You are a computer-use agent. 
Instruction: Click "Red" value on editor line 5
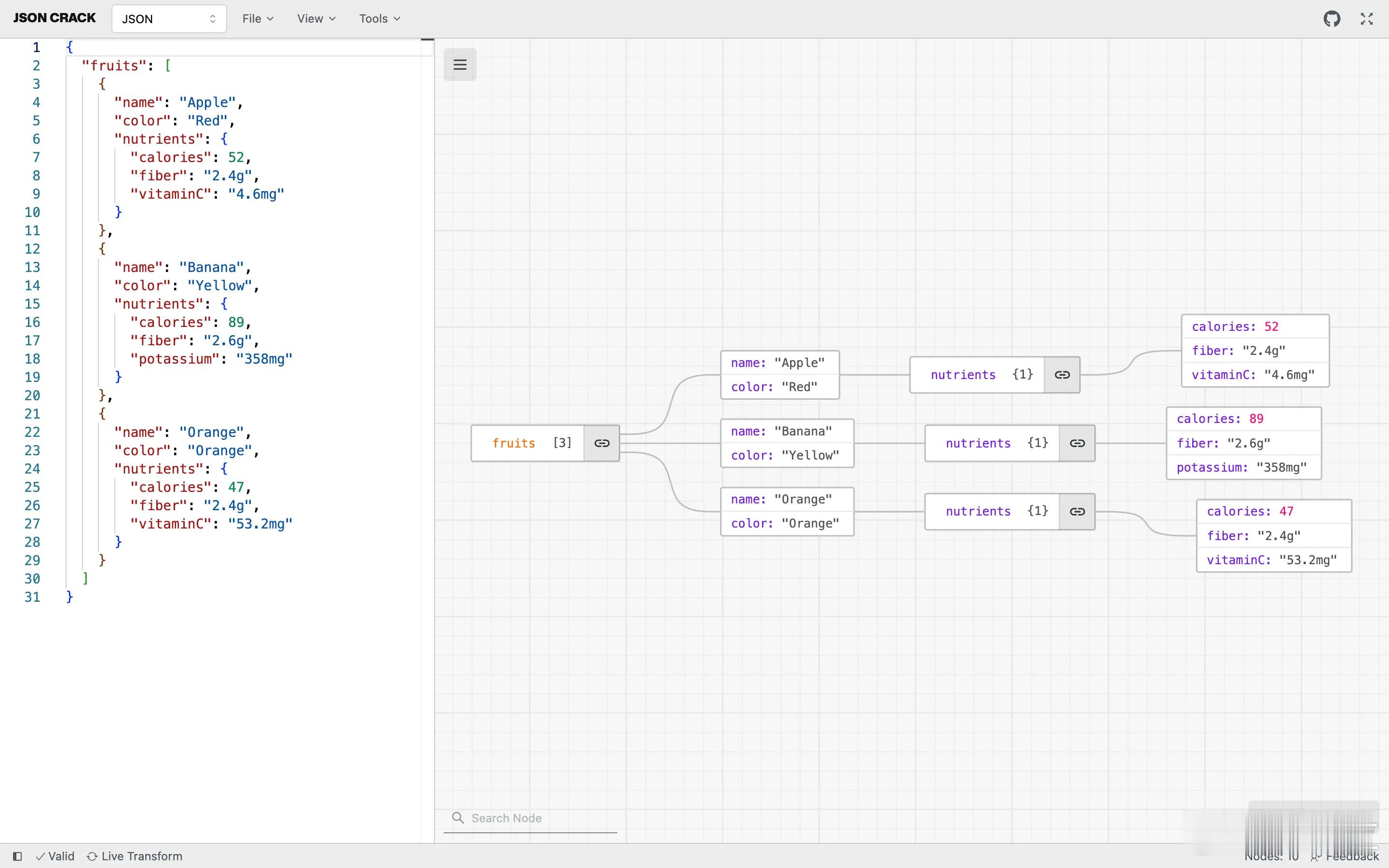pos(207,121)
